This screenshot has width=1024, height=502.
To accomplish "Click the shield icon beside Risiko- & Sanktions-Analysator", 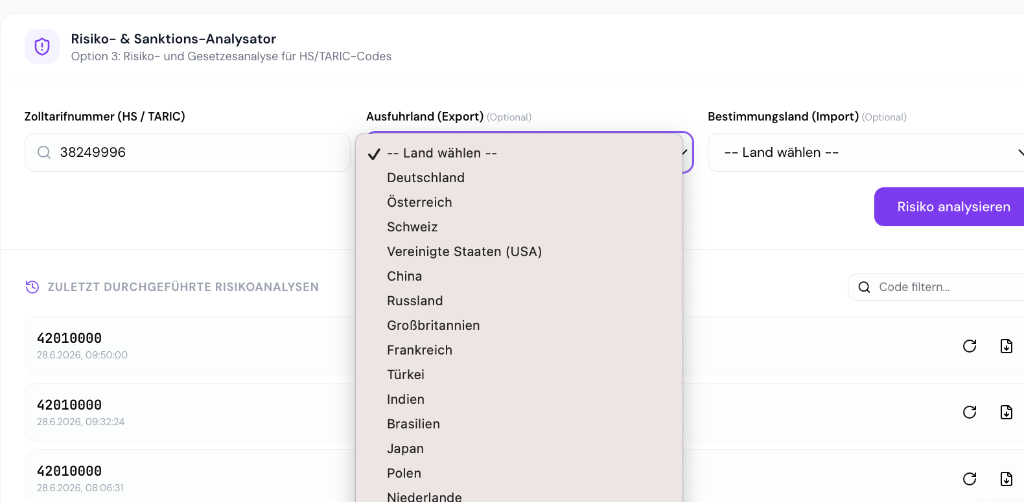I will click(x=42, y=47).
